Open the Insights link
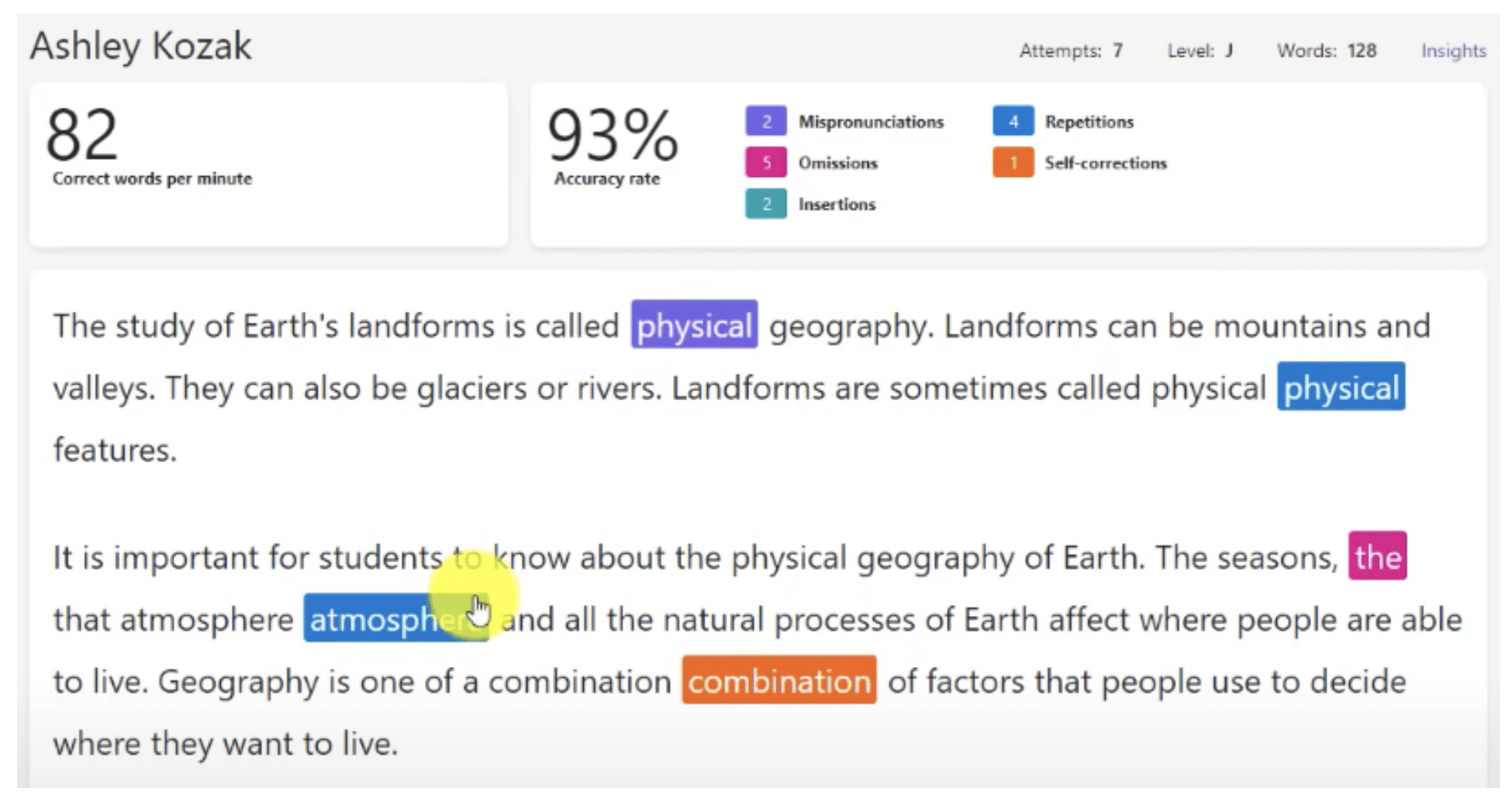The image size is (1512, 802). [1452, 51]
